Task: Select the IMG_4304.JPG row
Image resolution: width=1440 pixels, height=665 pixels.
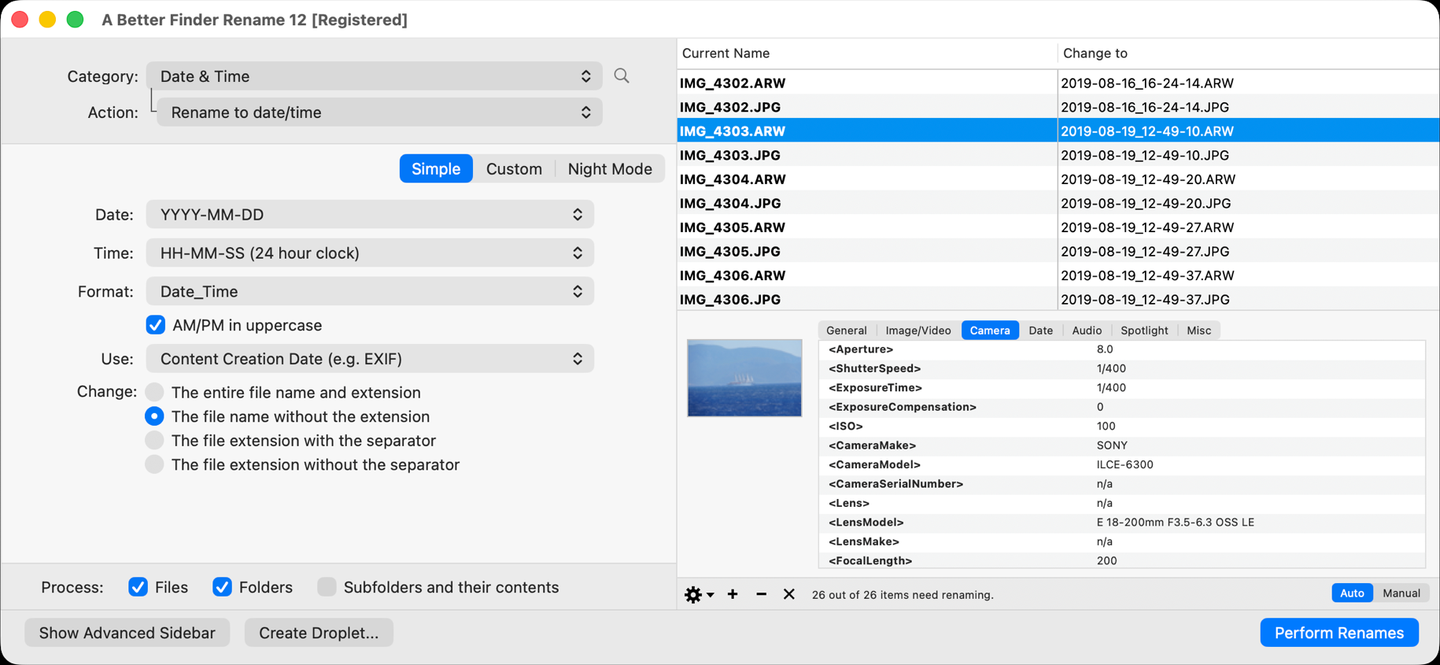Action: pyautogui.click(x=1058, y=203)
